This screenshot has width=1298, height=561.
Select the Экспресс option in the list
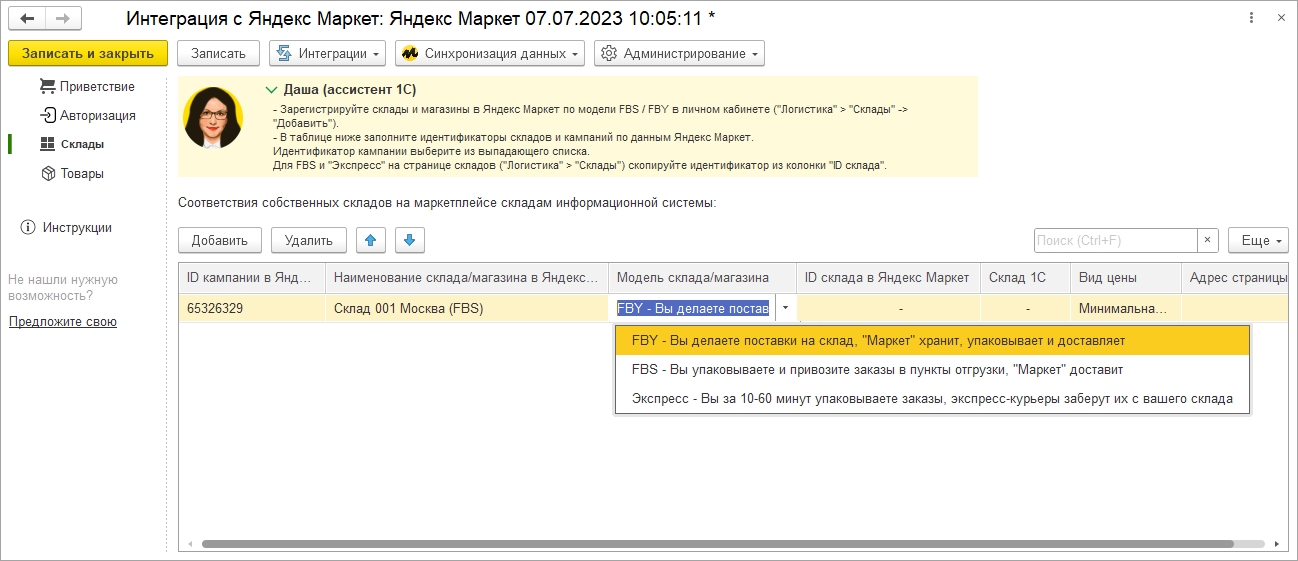pyautogui.click(x=932, y=398)
